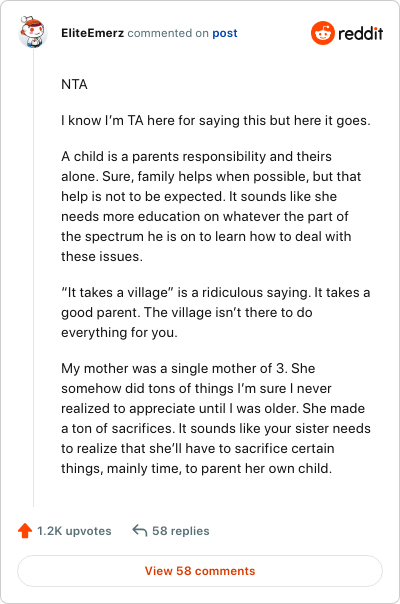This screenshot has height=604, width=400.
Task: Click the 'View 58 comments' button
Action: click(200, 571)
